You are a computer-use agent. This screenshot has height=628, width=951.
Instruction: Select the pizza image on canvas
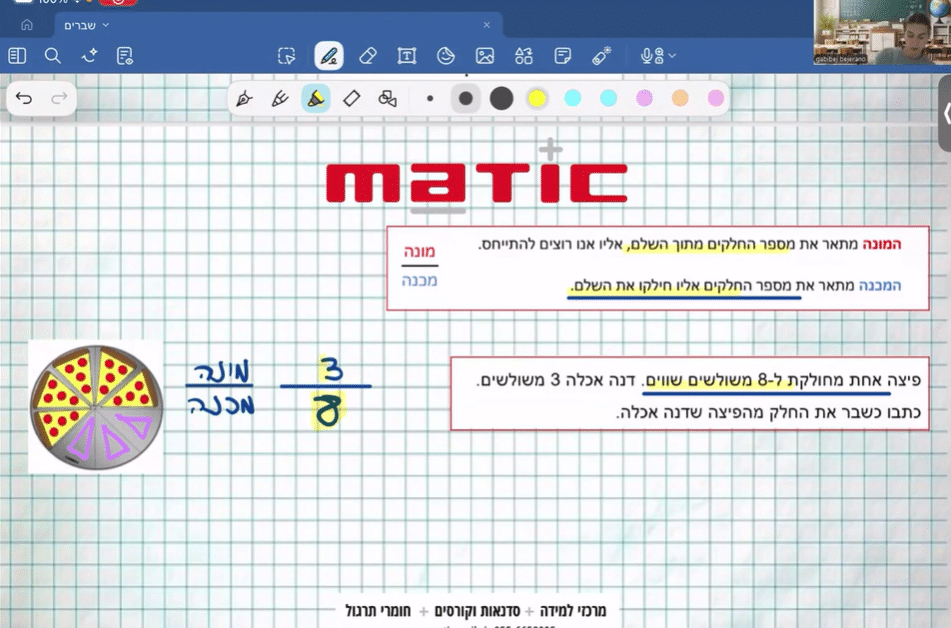coord(96,407)
